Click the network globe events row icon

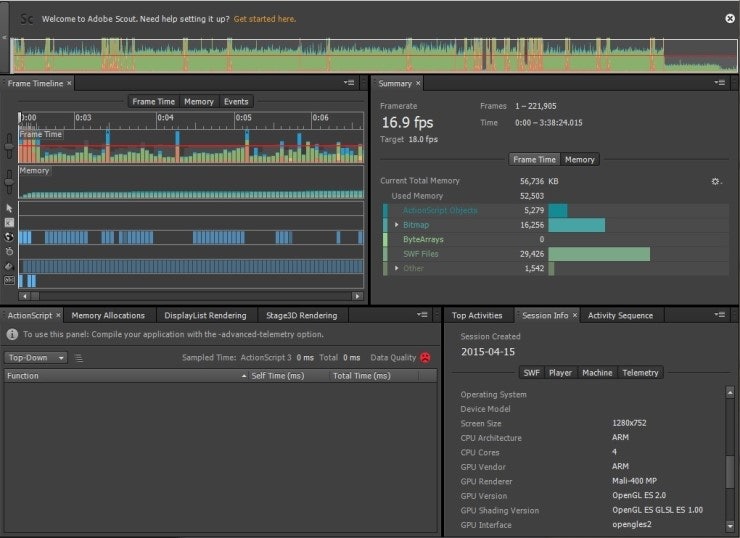point(9,237)
